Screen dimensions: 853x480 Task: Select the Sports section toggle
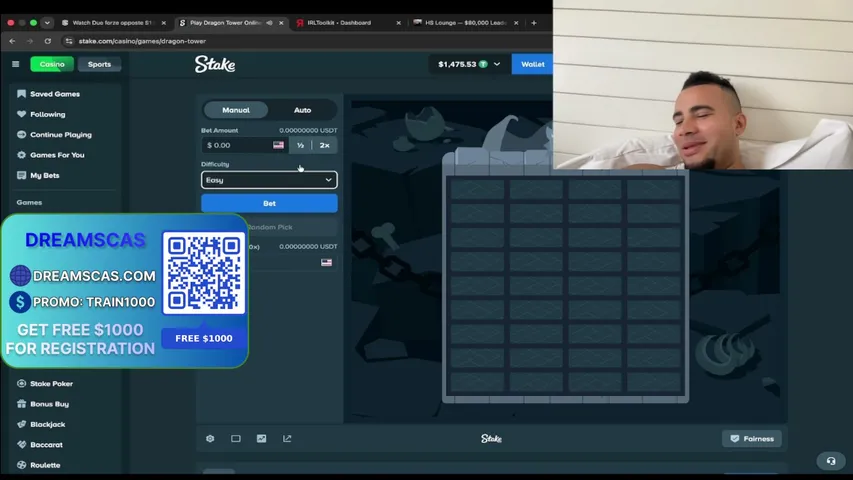[99, 64]
